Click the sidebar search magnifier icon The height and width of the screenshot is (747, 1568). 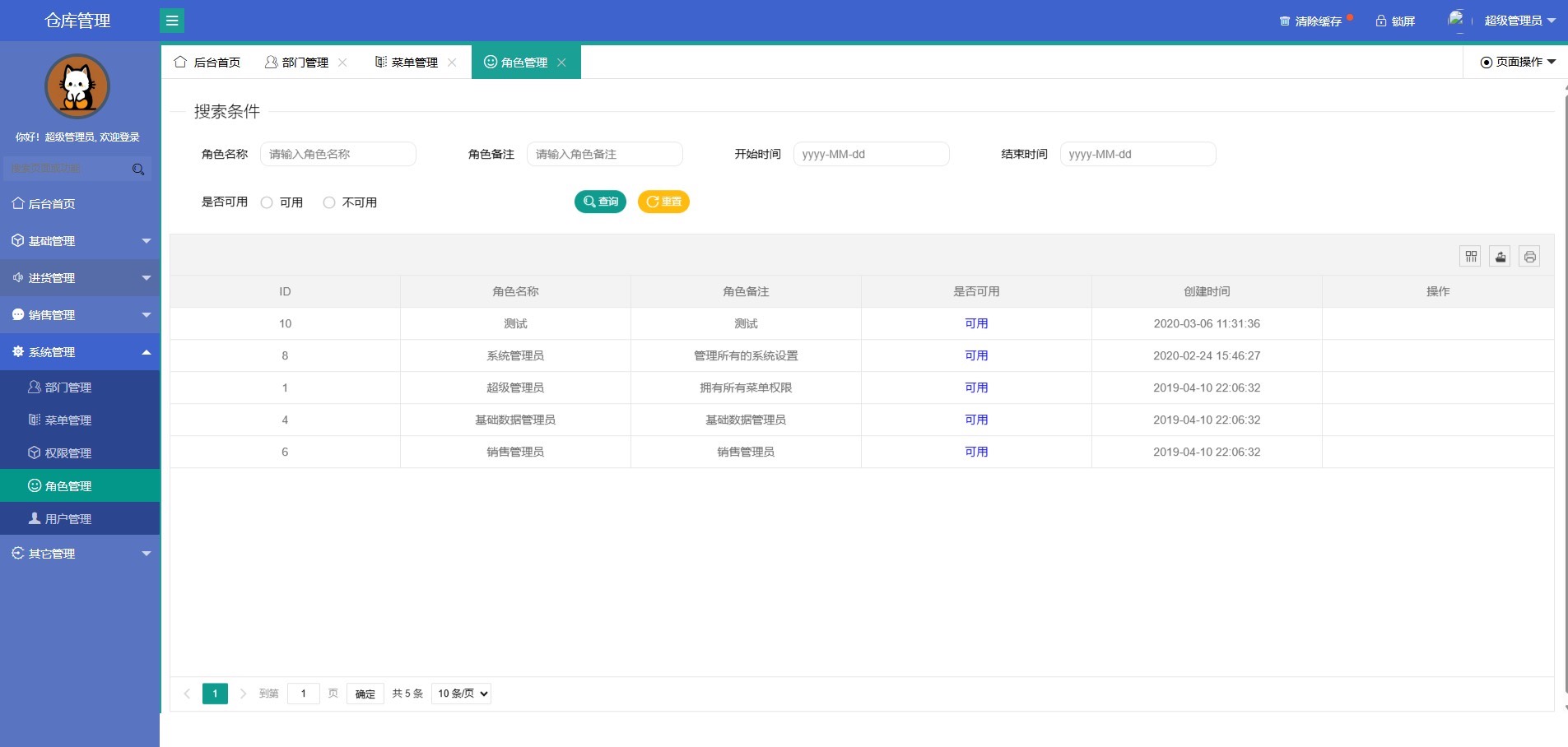point(138,169)
